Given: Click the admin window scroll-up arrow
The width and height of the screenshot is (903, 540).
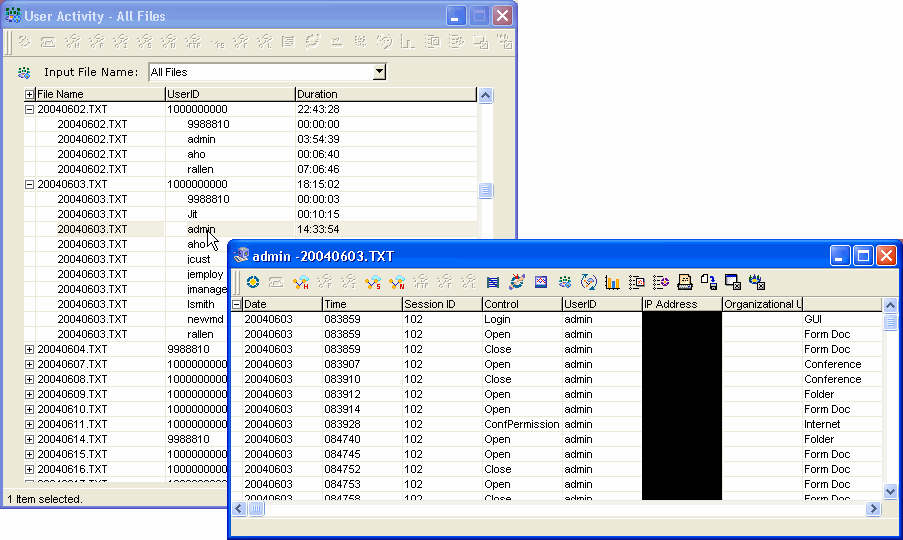Looking at the screenshot, I should pos(890,305).
